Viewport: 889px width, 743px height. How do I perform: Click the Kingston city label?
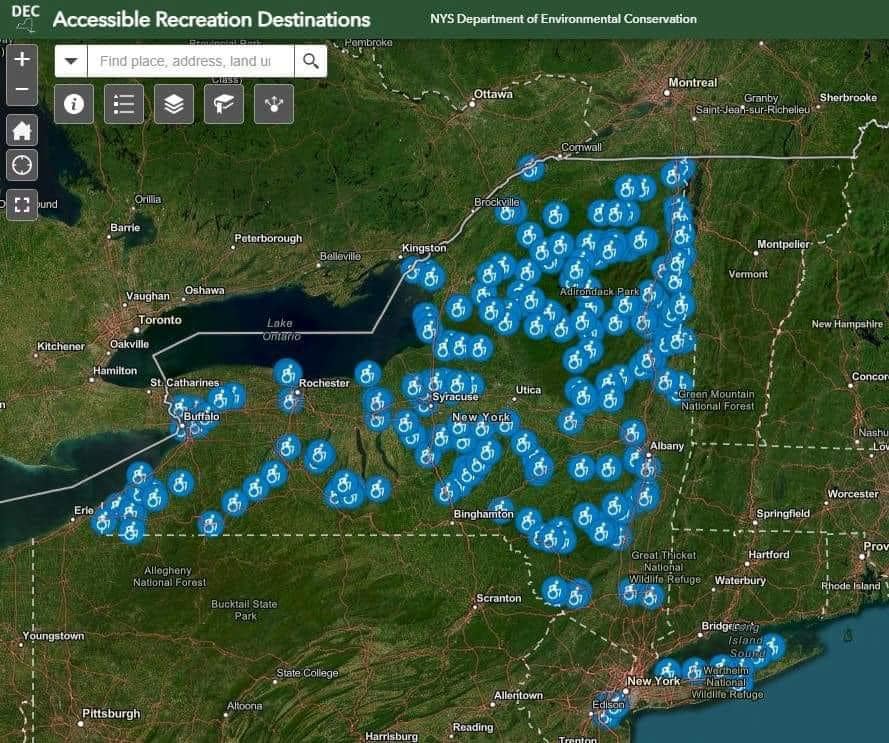(x=424, y=248)
